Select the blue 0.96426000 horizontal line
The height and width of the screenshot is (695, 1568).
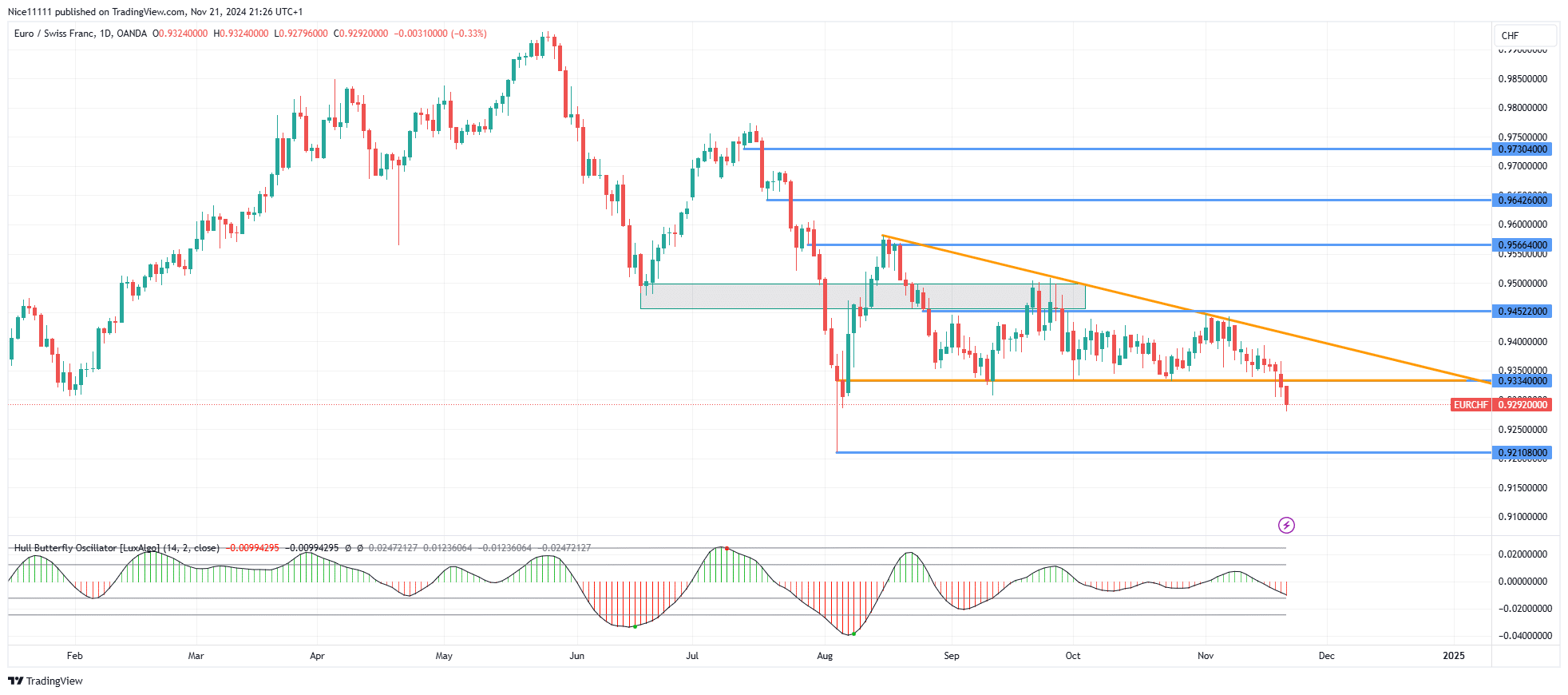tap(1129, 200)
